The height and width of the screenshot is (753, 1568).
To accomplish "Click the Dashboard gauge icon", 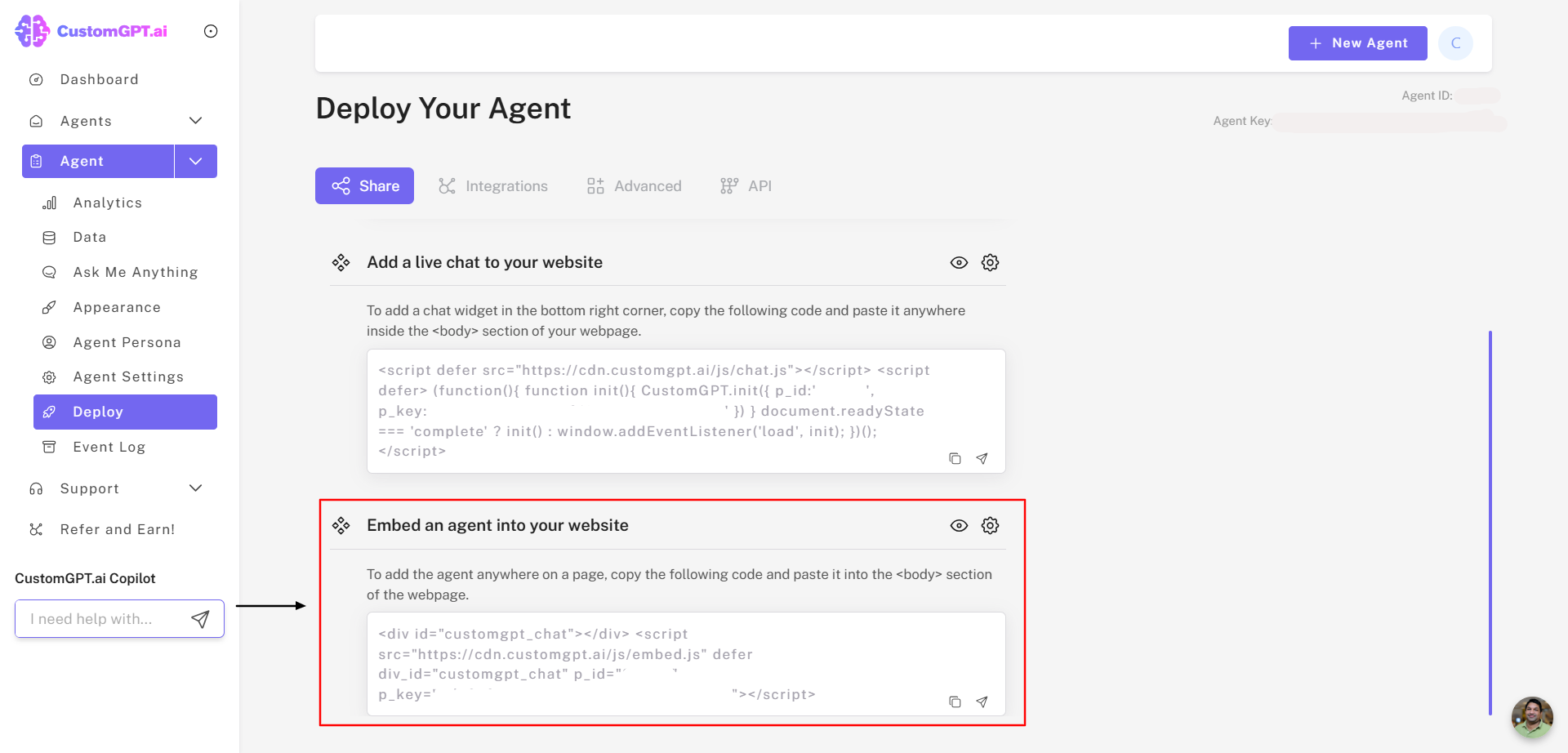I will pos(36,79).
